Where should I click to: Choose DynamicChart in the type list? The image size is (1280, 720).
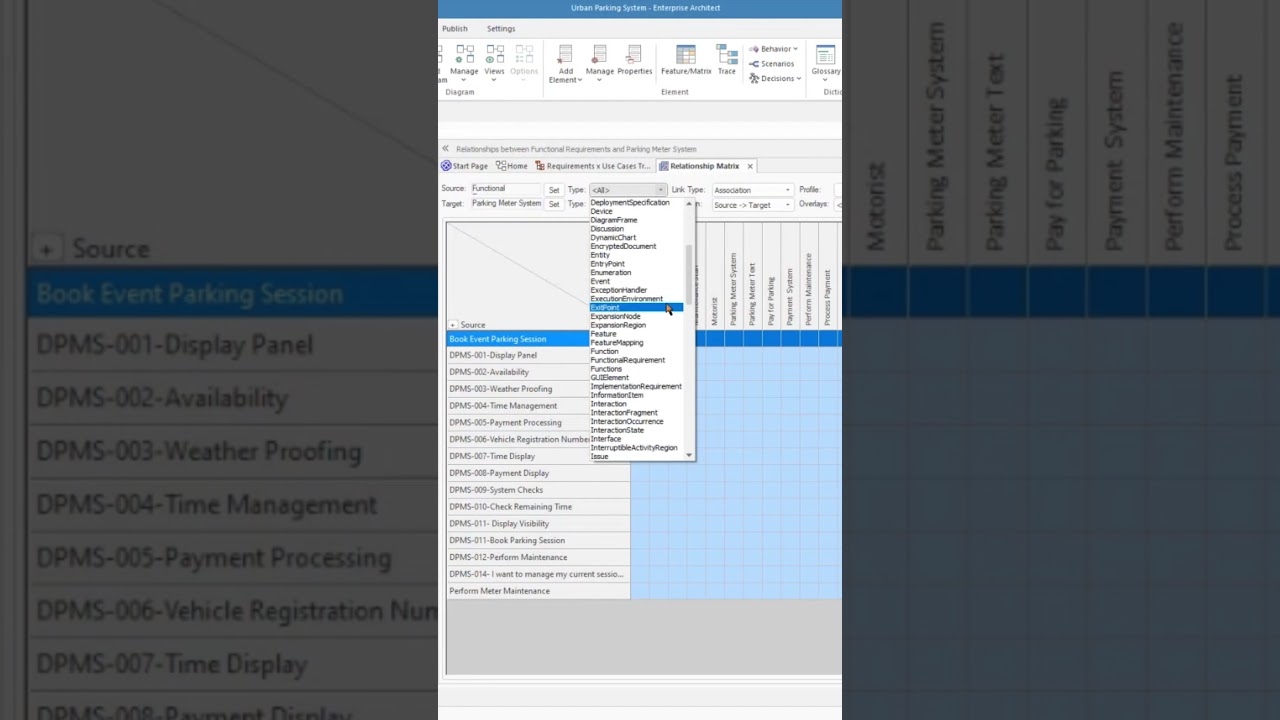(x=613, y=238)
